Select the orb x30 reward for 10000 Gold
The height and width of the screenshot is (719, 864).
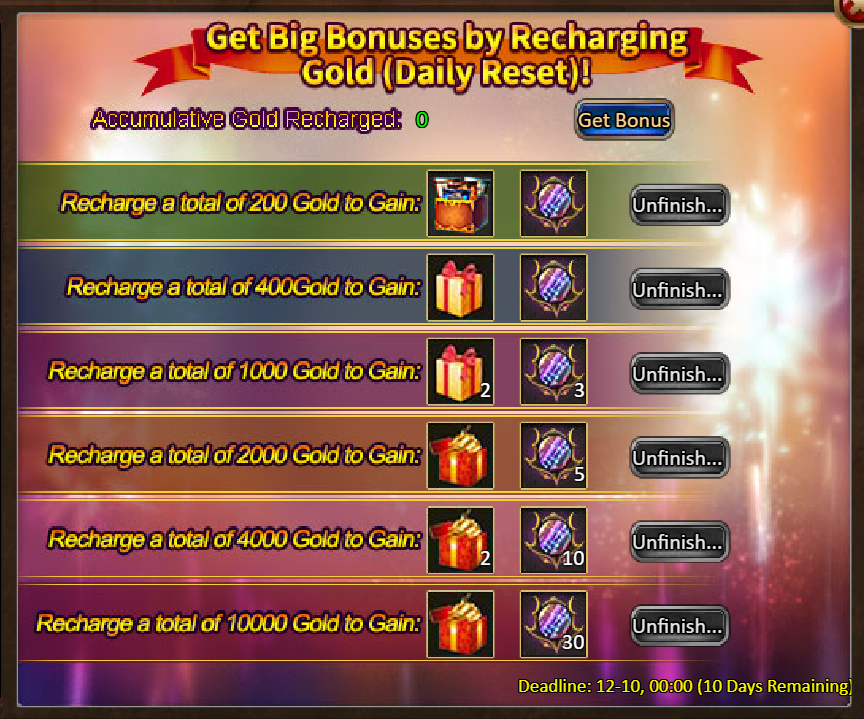554,624
